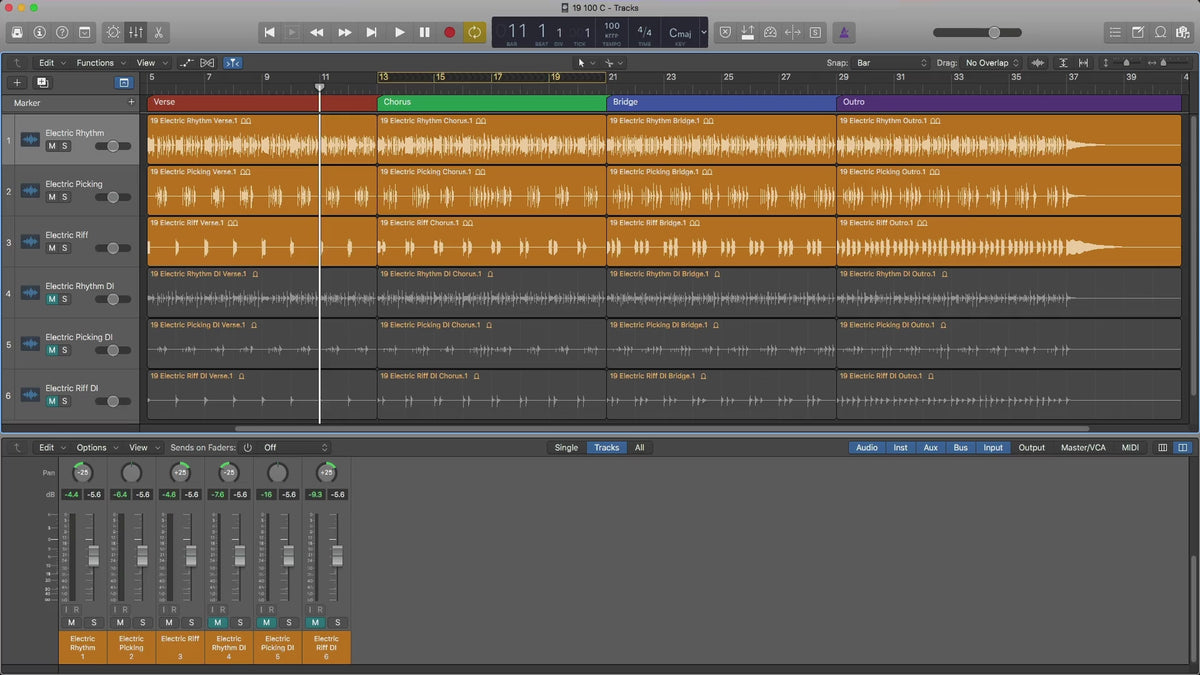Open the Snap dropdown set to Bar
The height and width of the screenshot is (675, 1200).
tap(889, 63)
